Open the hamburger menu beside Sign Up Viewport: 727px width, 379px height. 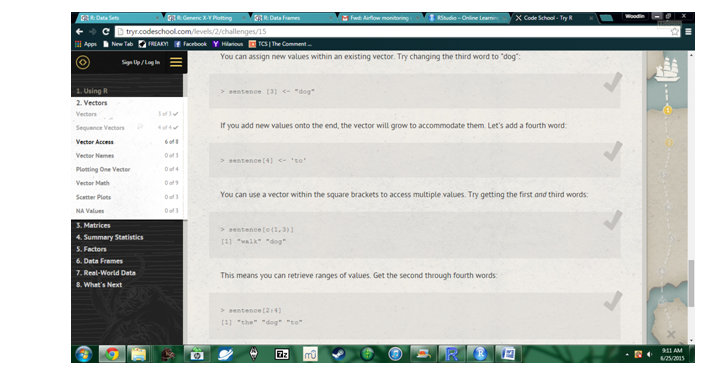[176, 62]
